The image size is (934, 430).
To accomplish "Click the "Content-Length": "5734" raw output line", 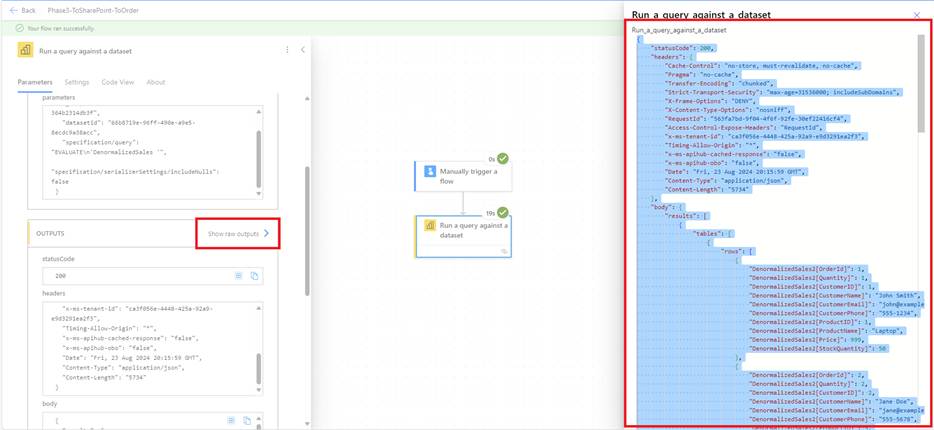I will pos(708,189).
